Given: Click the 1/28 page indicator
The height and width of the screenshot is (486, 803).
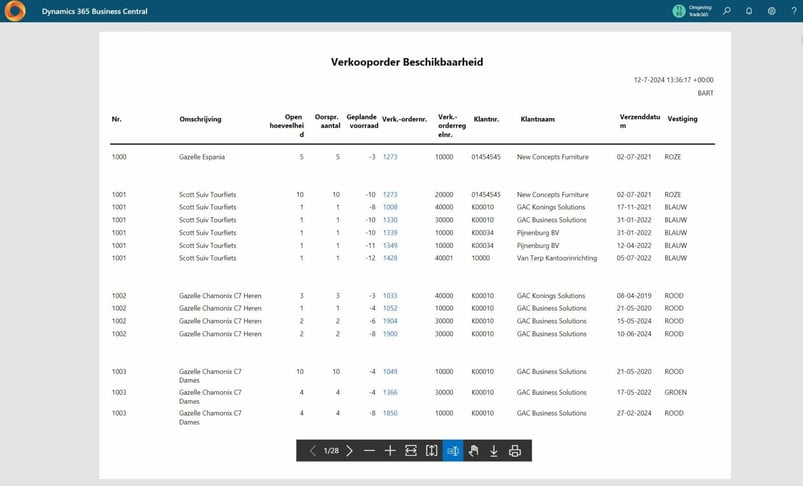Looking at the screenshot, I should [331, 451].
